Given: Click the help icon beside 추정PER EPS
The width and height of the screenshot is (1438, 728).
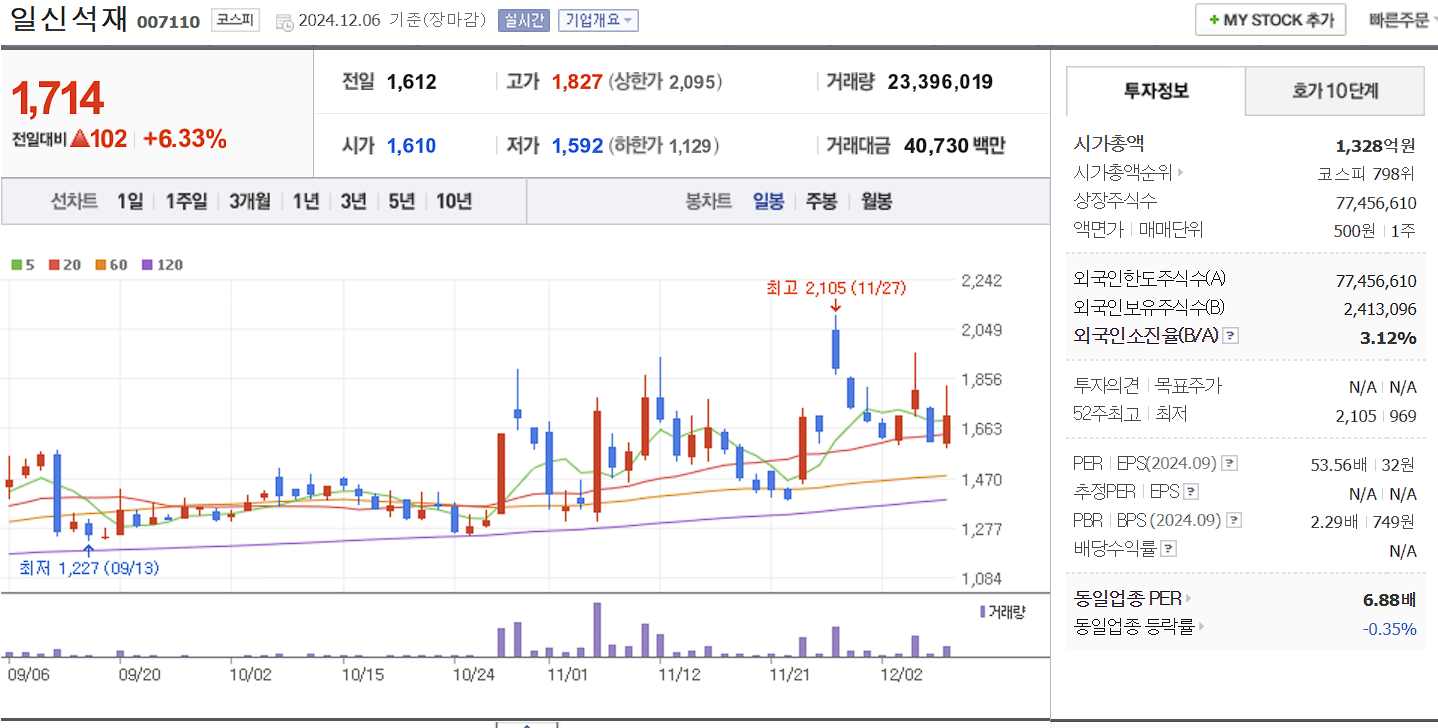Looking at the screenshot, I should (x=1192, y=491).
